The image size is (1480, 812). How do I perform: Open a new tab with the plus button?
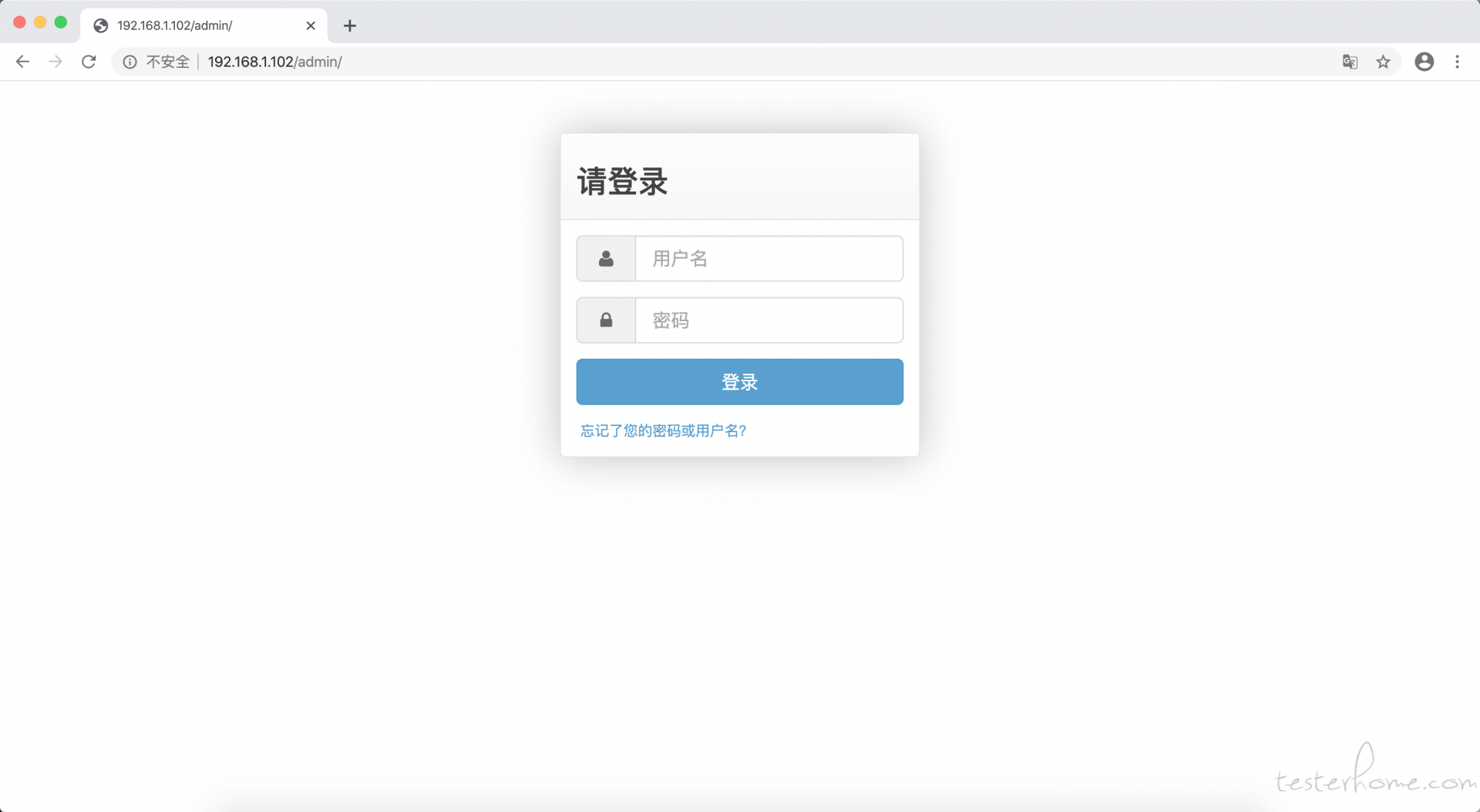(x=350, y=25)
